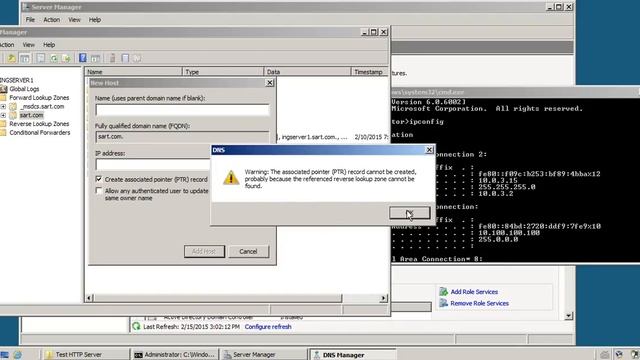
Task: Click the sart.com zone folder icon
Action: pos(13,115)
